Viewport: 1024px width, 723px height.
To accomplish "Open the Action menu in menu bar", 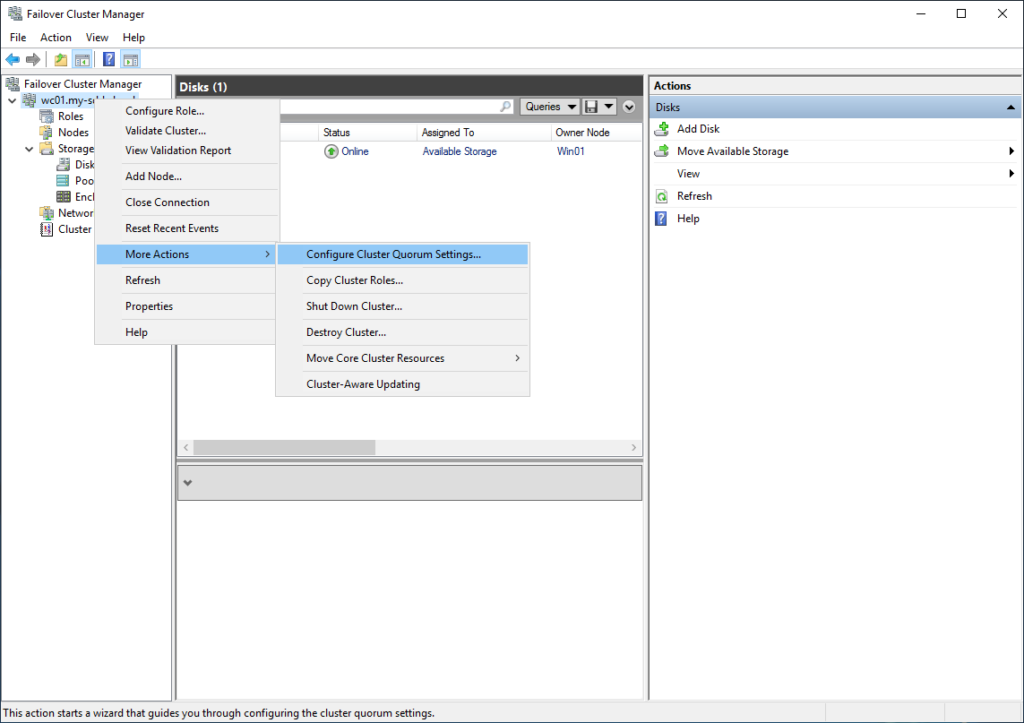I will click(x=56, y=38).
